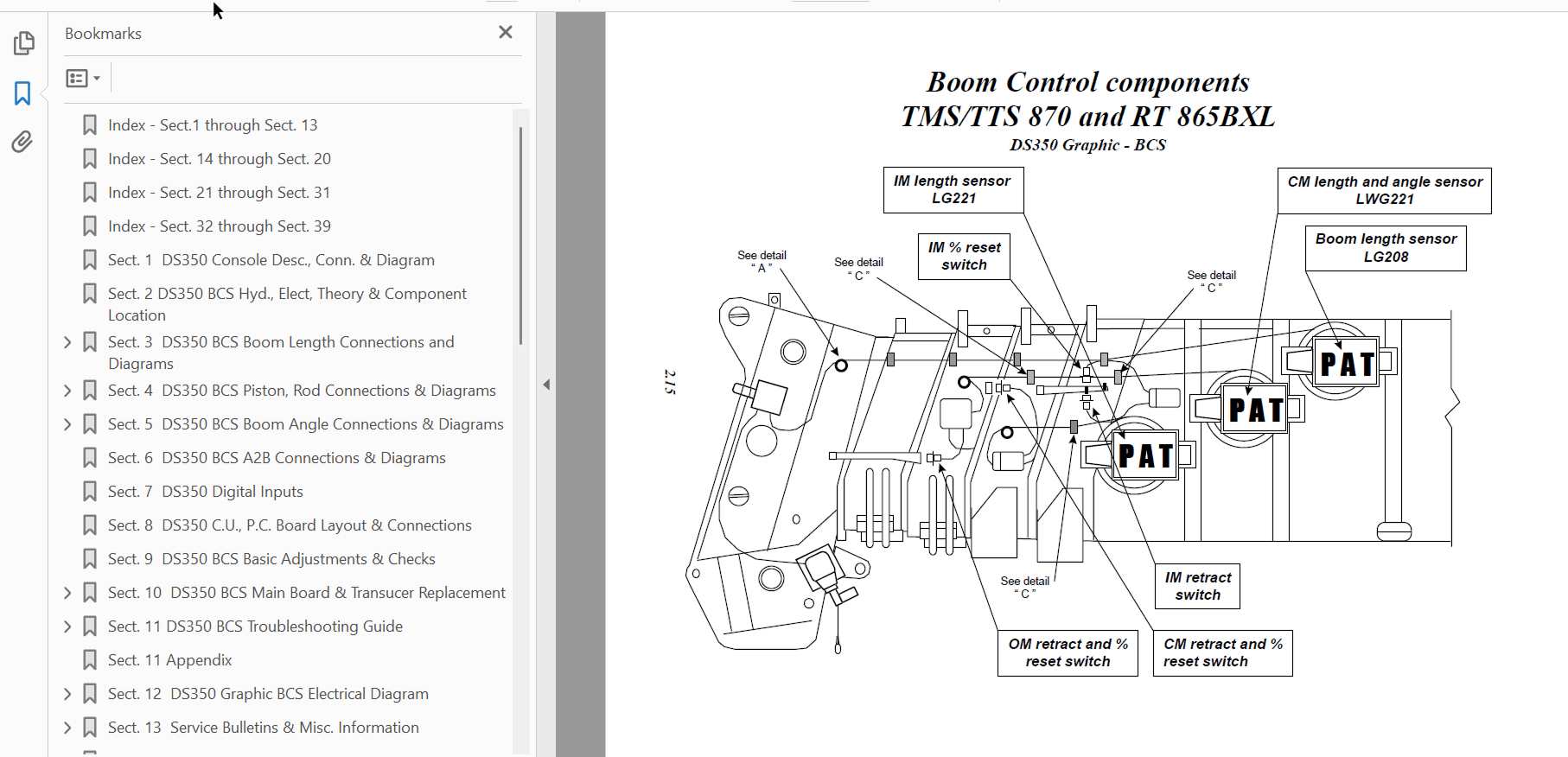The width and height of the screenshot is (1568, 757).
Task: Open the bookmark options dropdown menu
Action: coord(83,79)
